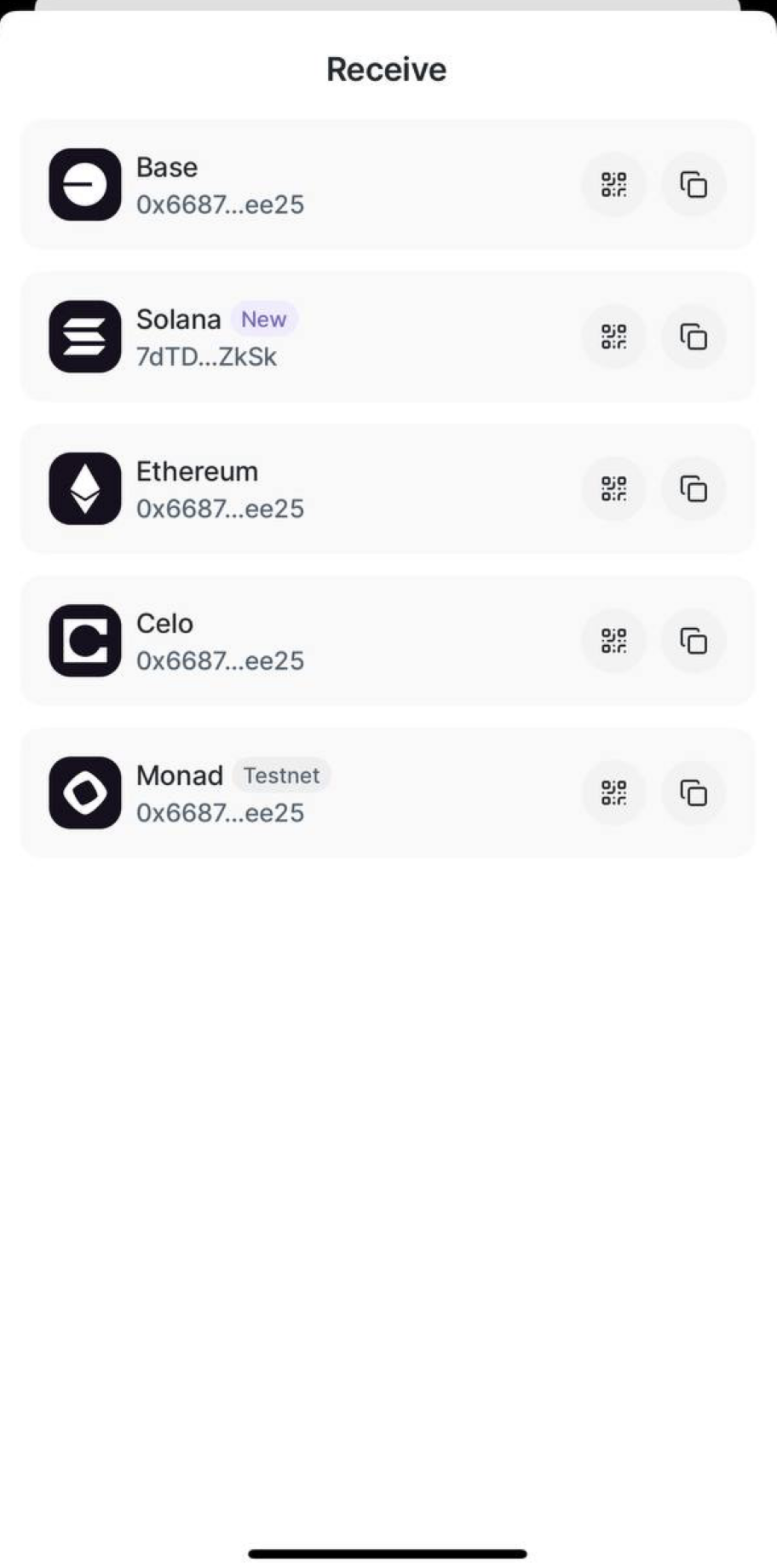The height and width of the screenshot is (1568, 777).
Task: Copy the Base wallet address
Action: pos(694,185)
